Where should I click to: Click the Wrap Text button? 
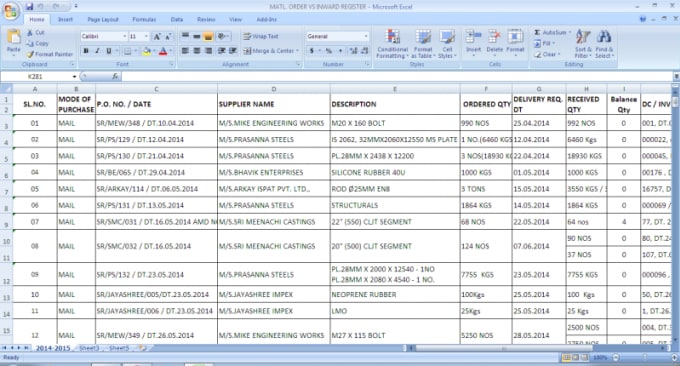tap(261, 36)
